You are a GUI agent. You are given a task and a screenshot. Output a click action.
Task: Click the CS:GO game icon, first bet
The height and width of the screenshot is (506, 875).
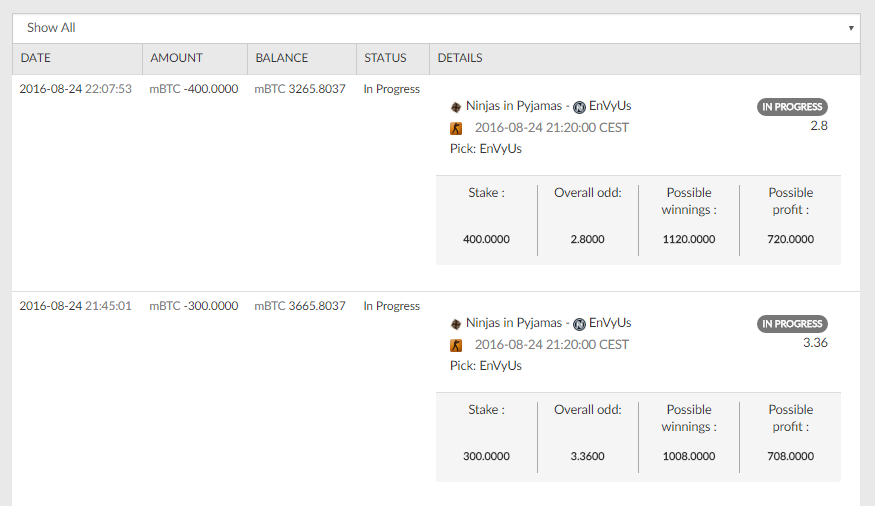pos(456,128)
